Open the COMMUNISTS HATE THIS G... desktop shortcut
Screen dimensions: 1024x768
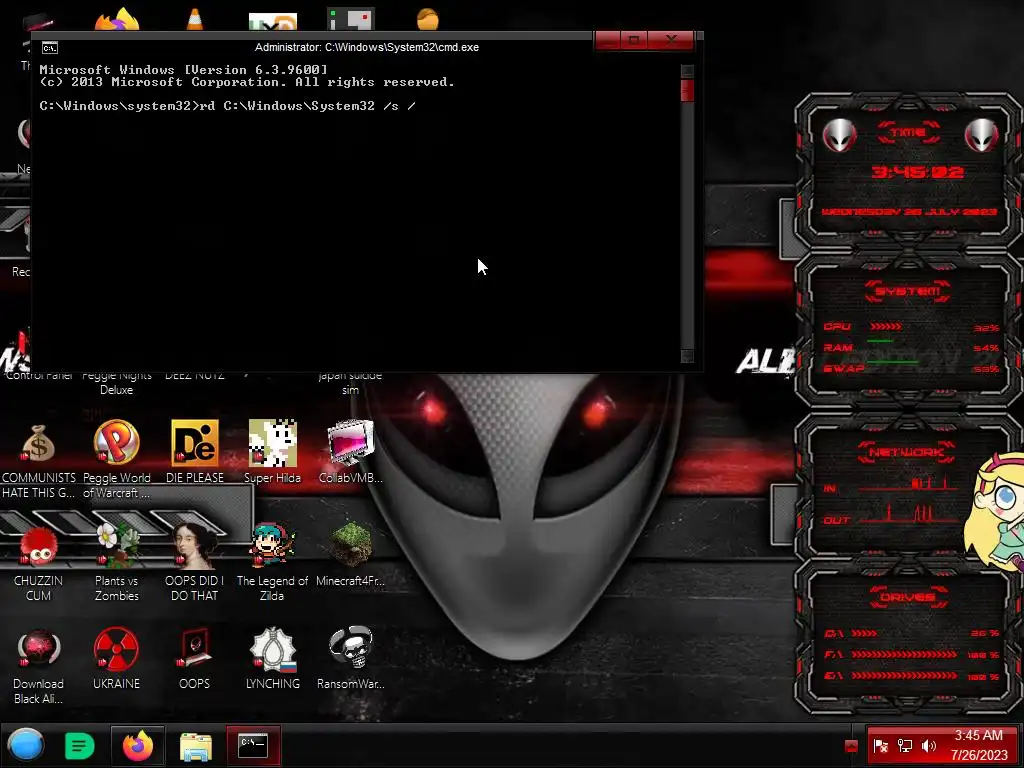pos(38,461)
